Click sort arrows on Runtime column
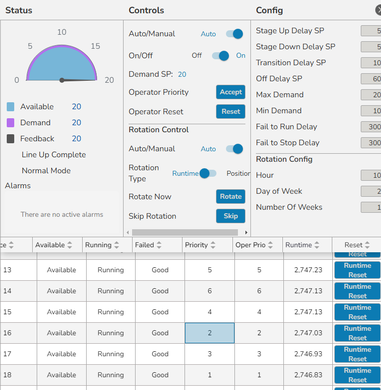 click(317, 245)
